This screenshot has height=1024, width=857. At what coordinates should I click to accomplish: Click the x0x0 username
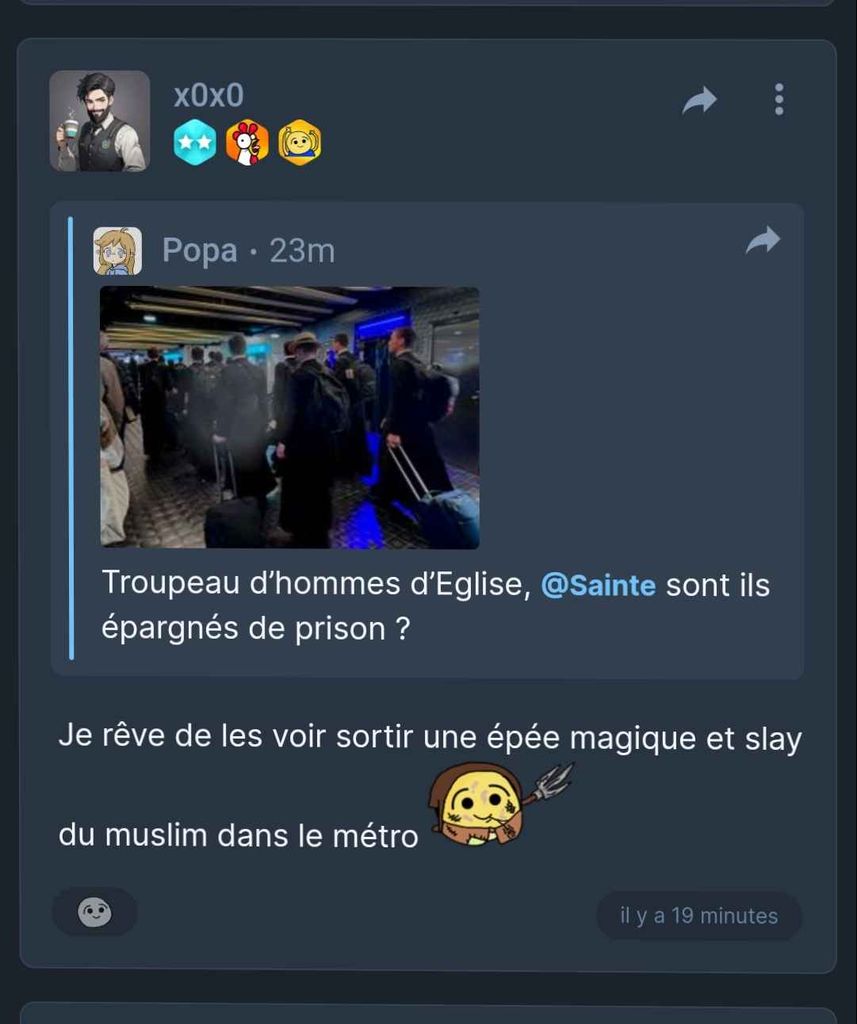208,96
